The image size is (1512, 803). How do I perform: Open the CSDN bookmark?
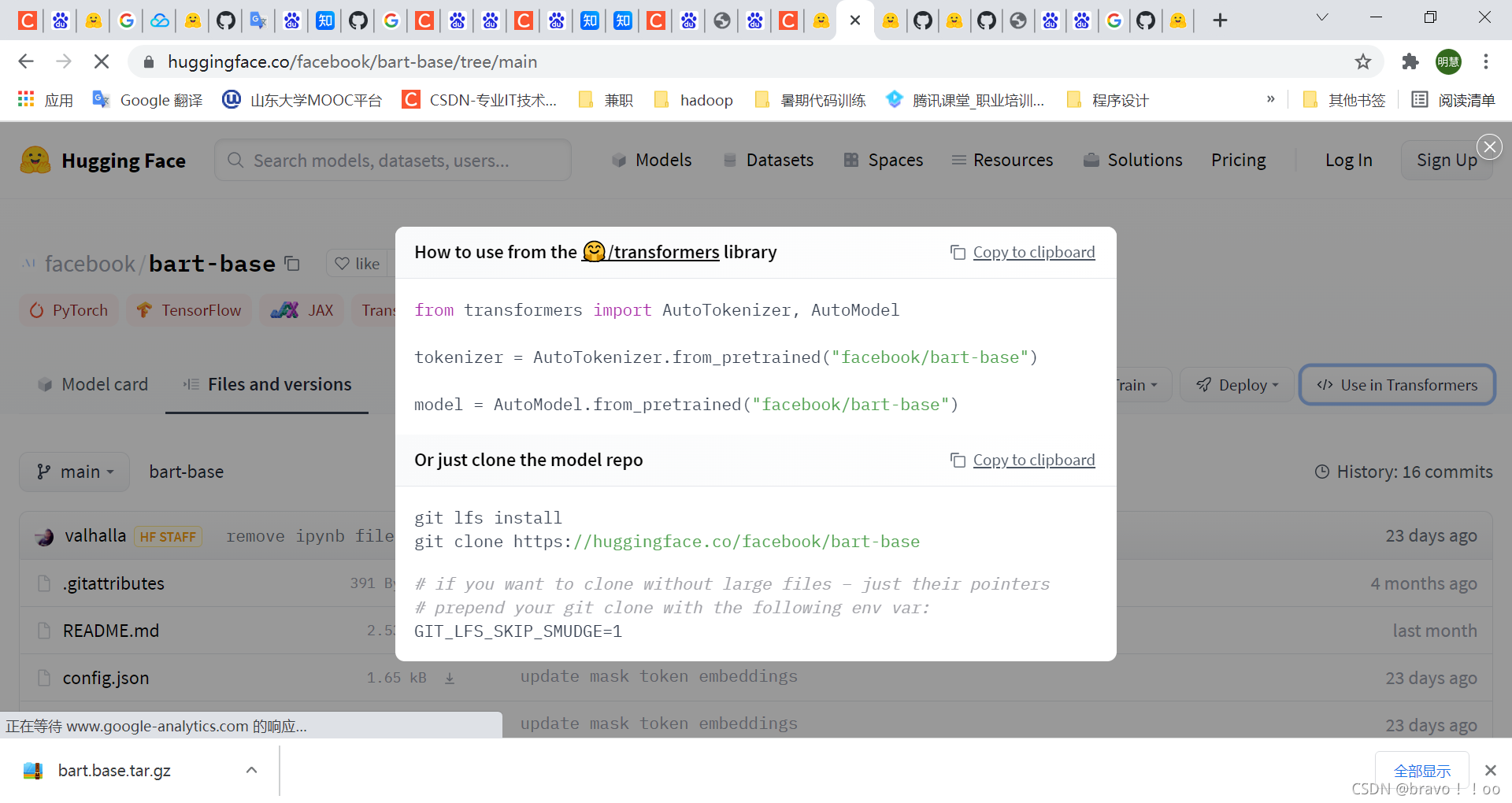pos(480,100)
